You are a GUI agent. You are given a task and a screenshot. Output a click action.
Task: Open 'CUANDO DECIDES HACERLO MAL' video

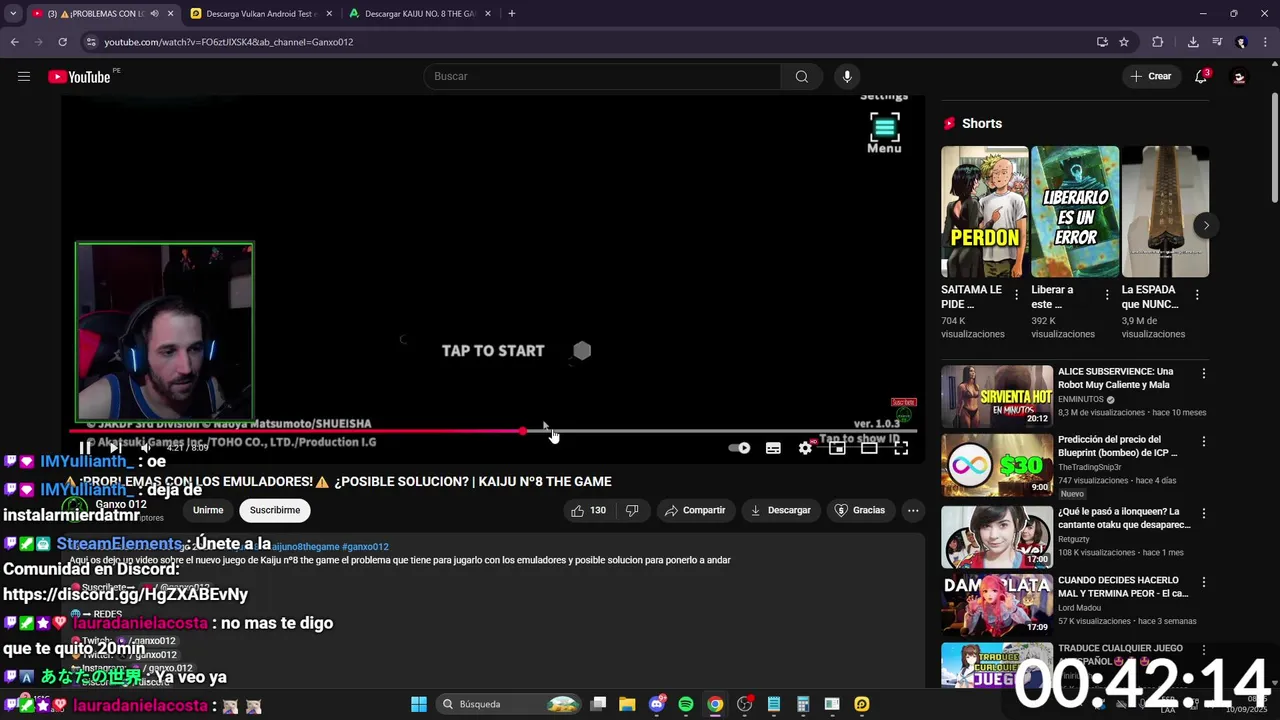(1123, 587)
